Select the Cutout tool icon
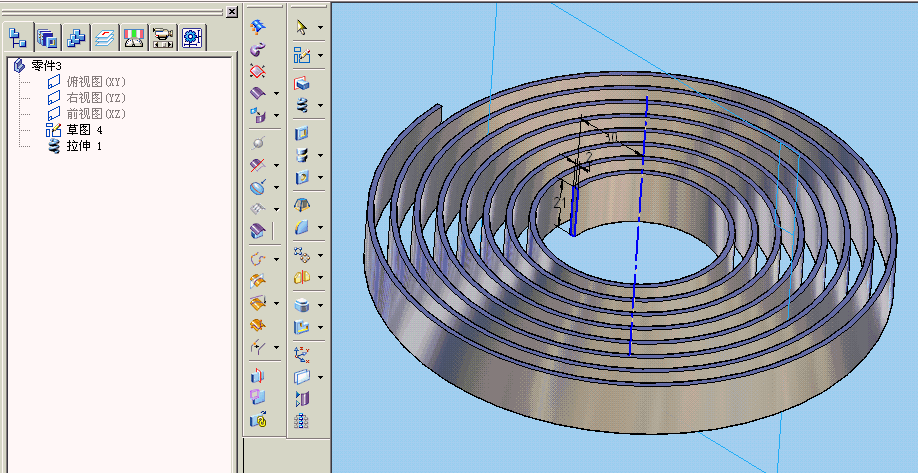This screenshot has height=473, width=918. [302, 133]
